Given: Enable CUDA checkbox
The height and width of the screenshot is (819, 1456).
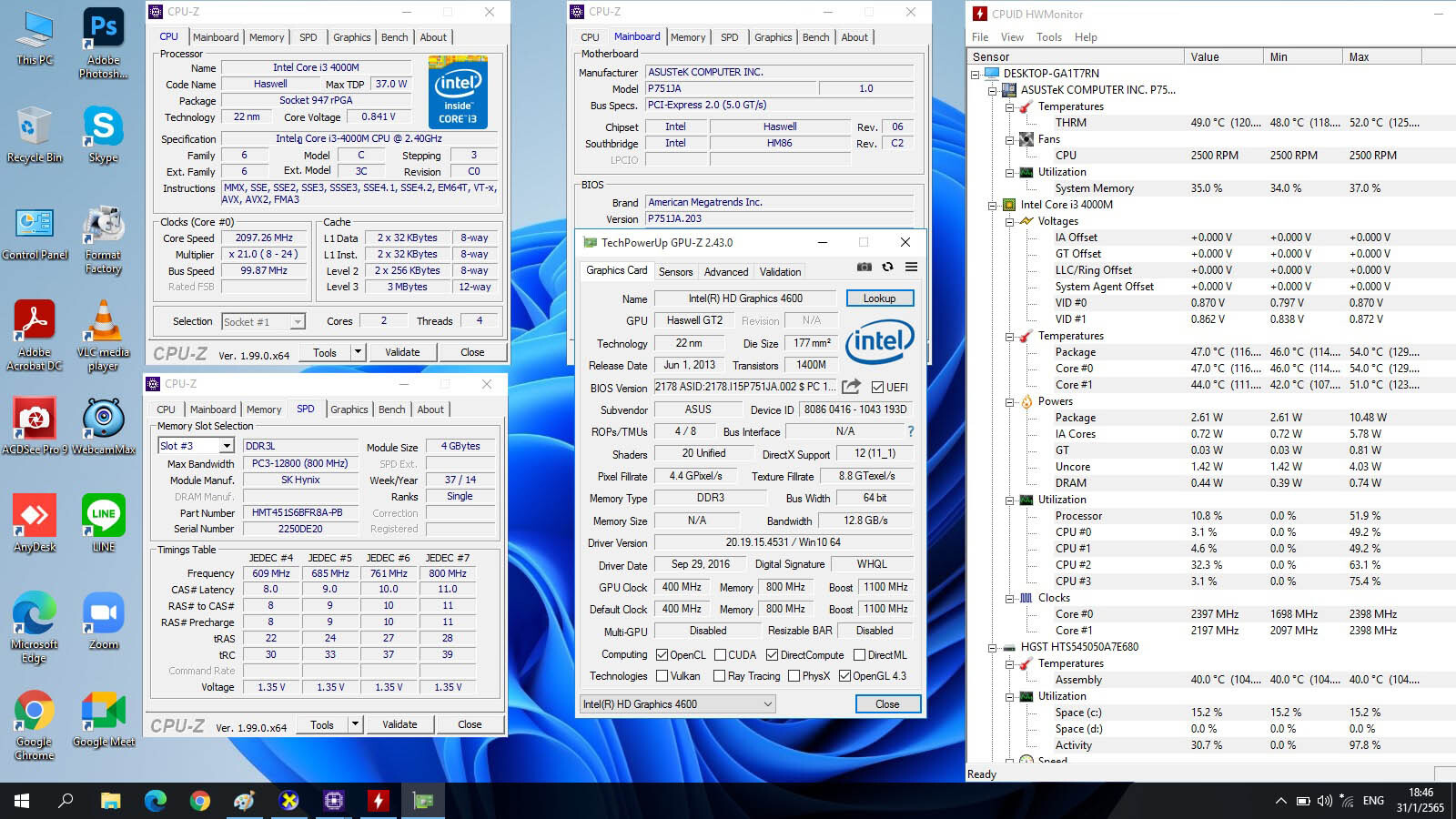Looking at the screenshot, I should pyautogui.click(x=720, y=655).
